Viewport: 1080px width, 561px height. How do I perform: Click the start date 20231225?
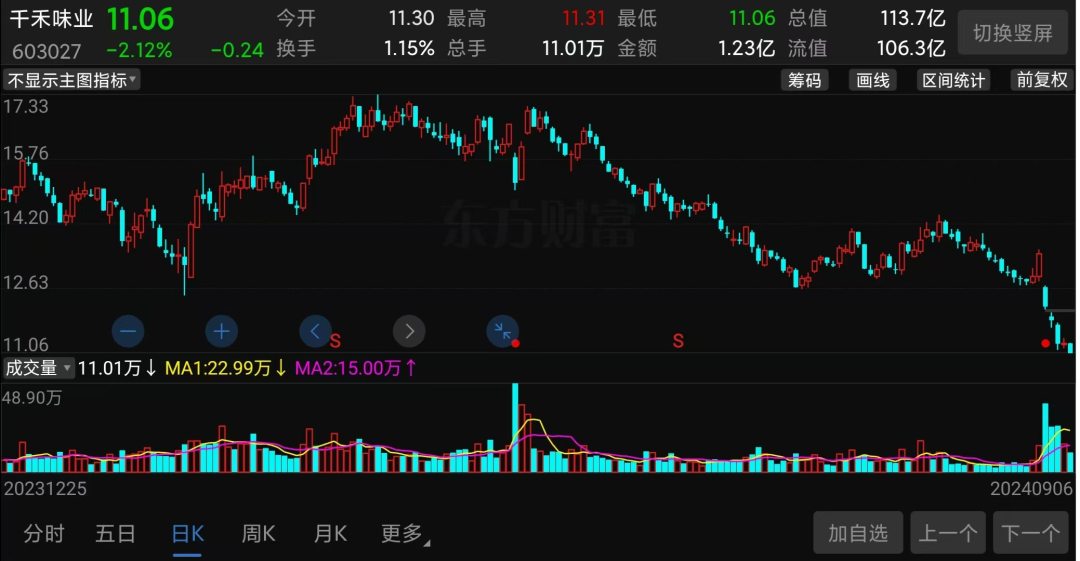pyautogui.click(x=45, y=489)
